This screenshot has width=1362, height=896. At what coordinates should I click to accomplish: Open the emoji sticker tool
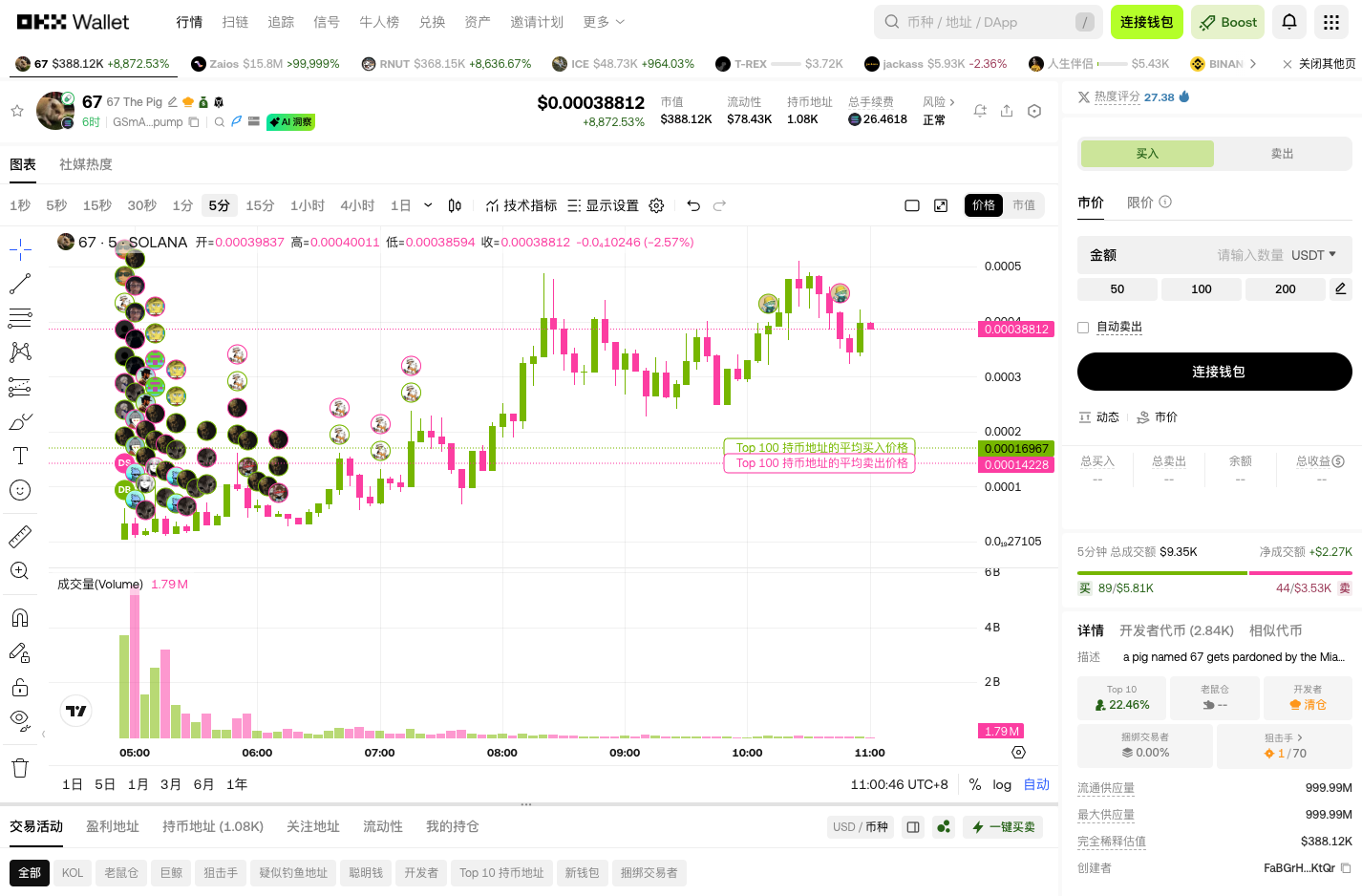20,490
